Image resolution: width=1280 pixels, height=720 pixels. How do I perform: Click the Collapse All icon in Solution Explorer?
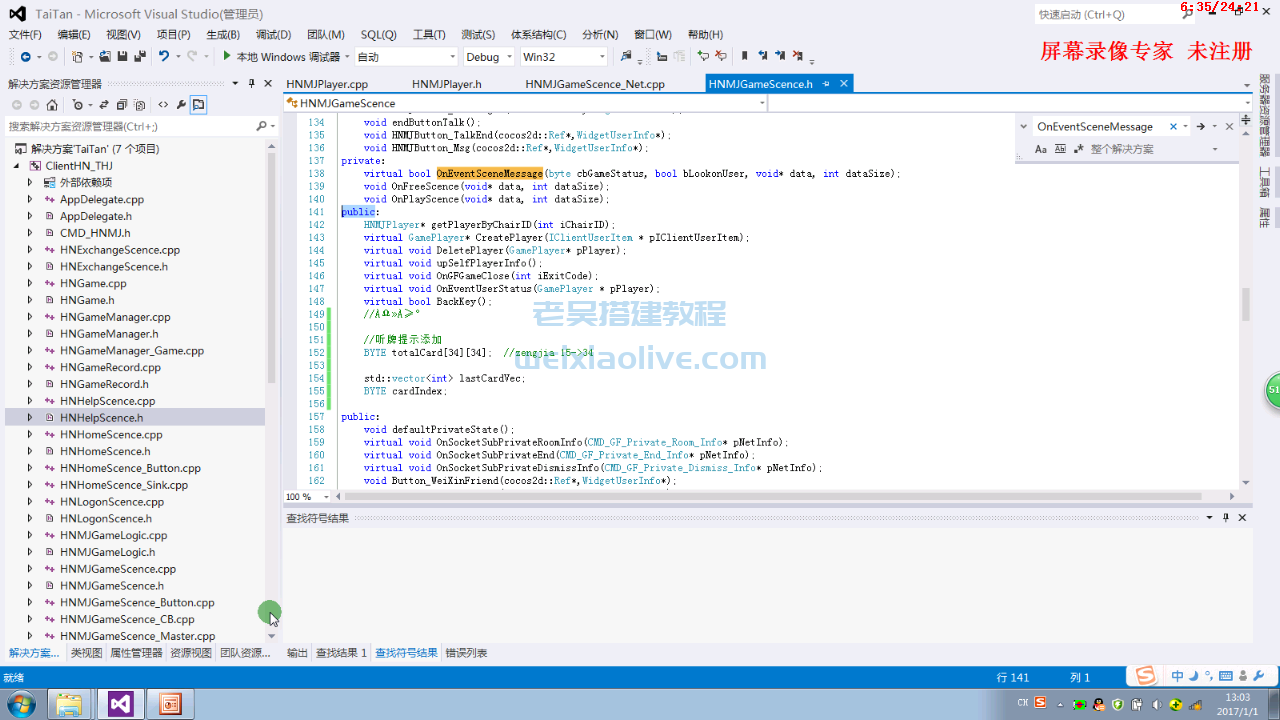coord(122,105)
